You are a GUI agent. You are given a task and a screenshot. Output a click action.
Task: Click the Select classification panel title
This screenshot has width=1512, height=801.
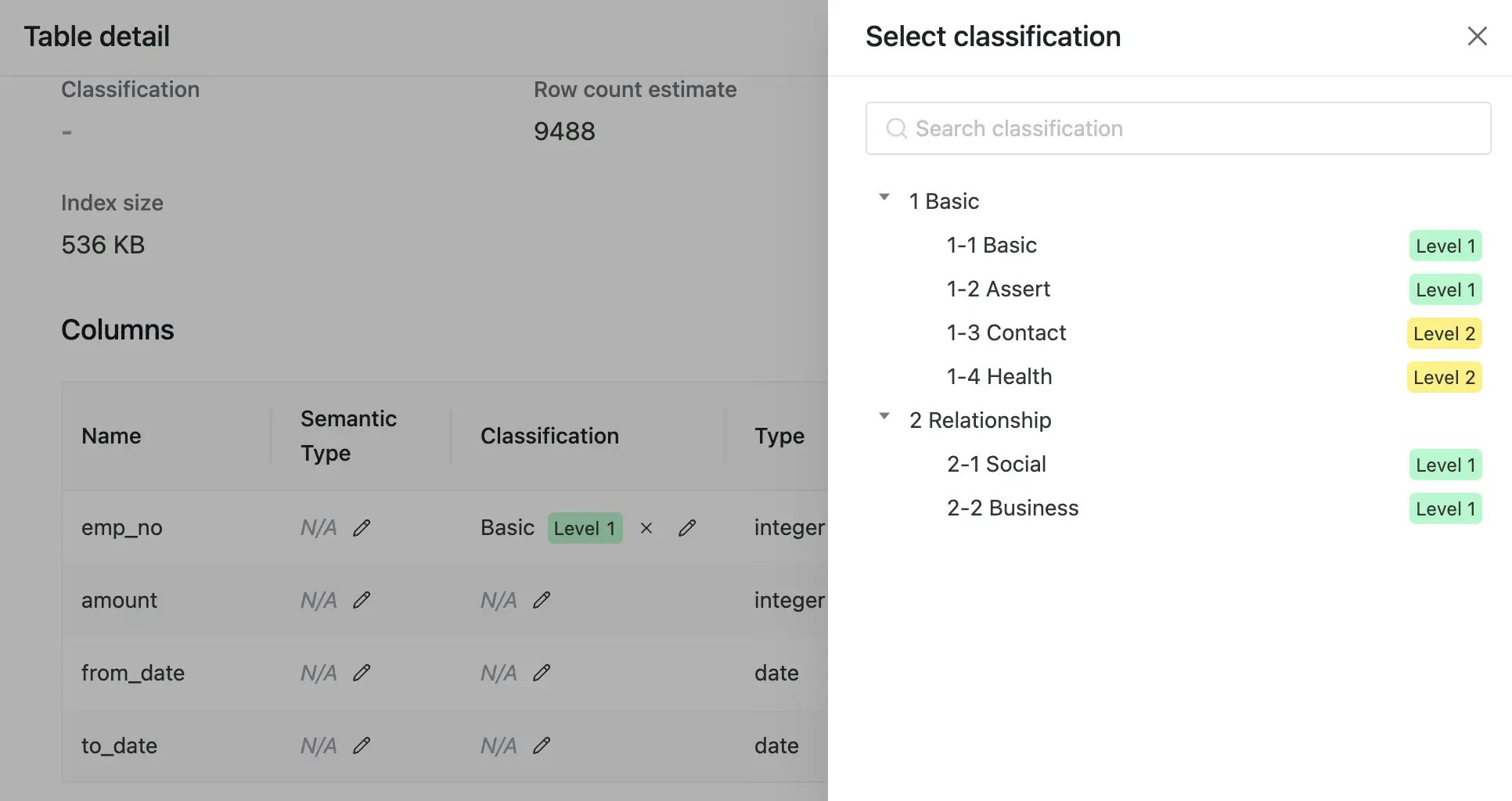(993, 36)
